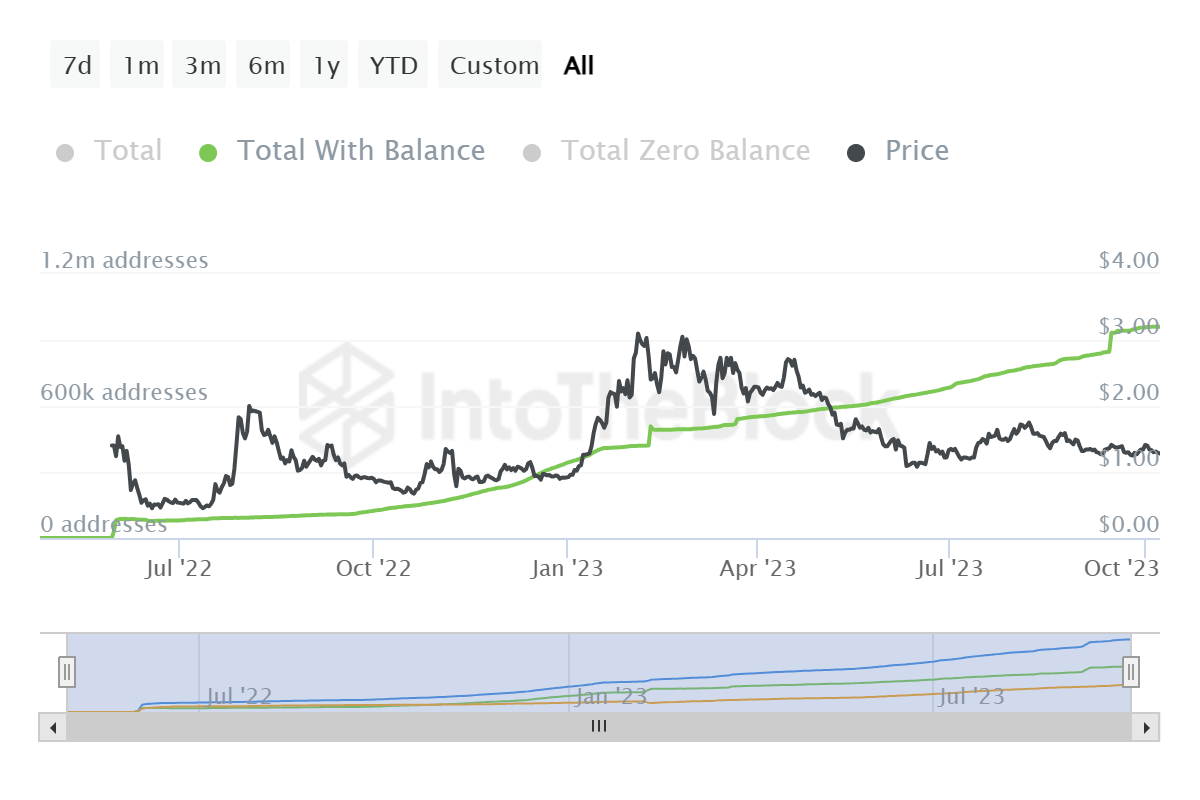Select the 1m time range
The image size is (1200, 800).
point(141,66)
